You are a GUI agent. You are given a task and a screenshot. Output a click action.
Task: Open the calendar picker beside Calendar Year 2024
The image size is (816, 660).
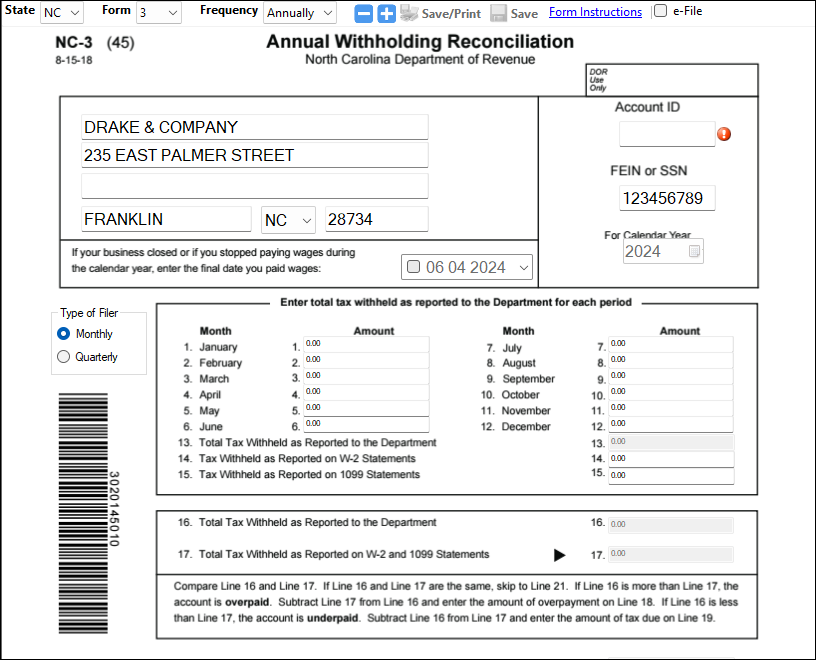[x=695, y=251]
